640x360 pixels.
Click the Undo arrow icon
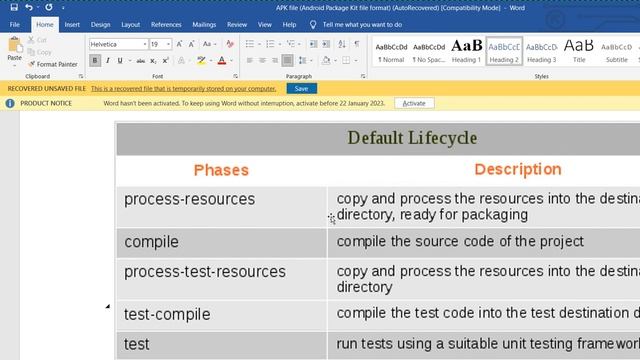click(x=29, y=7)
